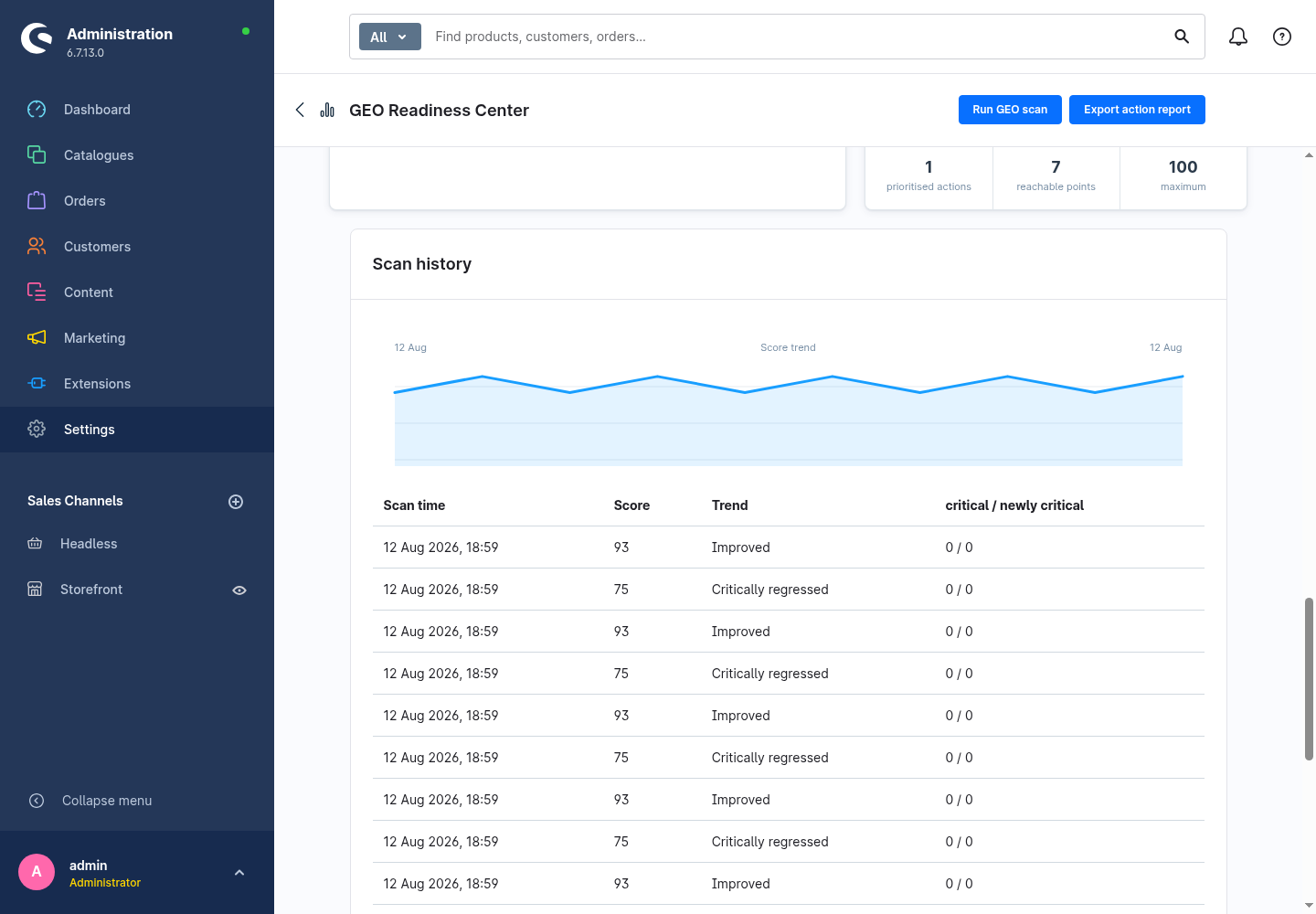This screenshot has height=914, width=1316.
Task: Click the Storefront shop icon
Action: [35, 590]
